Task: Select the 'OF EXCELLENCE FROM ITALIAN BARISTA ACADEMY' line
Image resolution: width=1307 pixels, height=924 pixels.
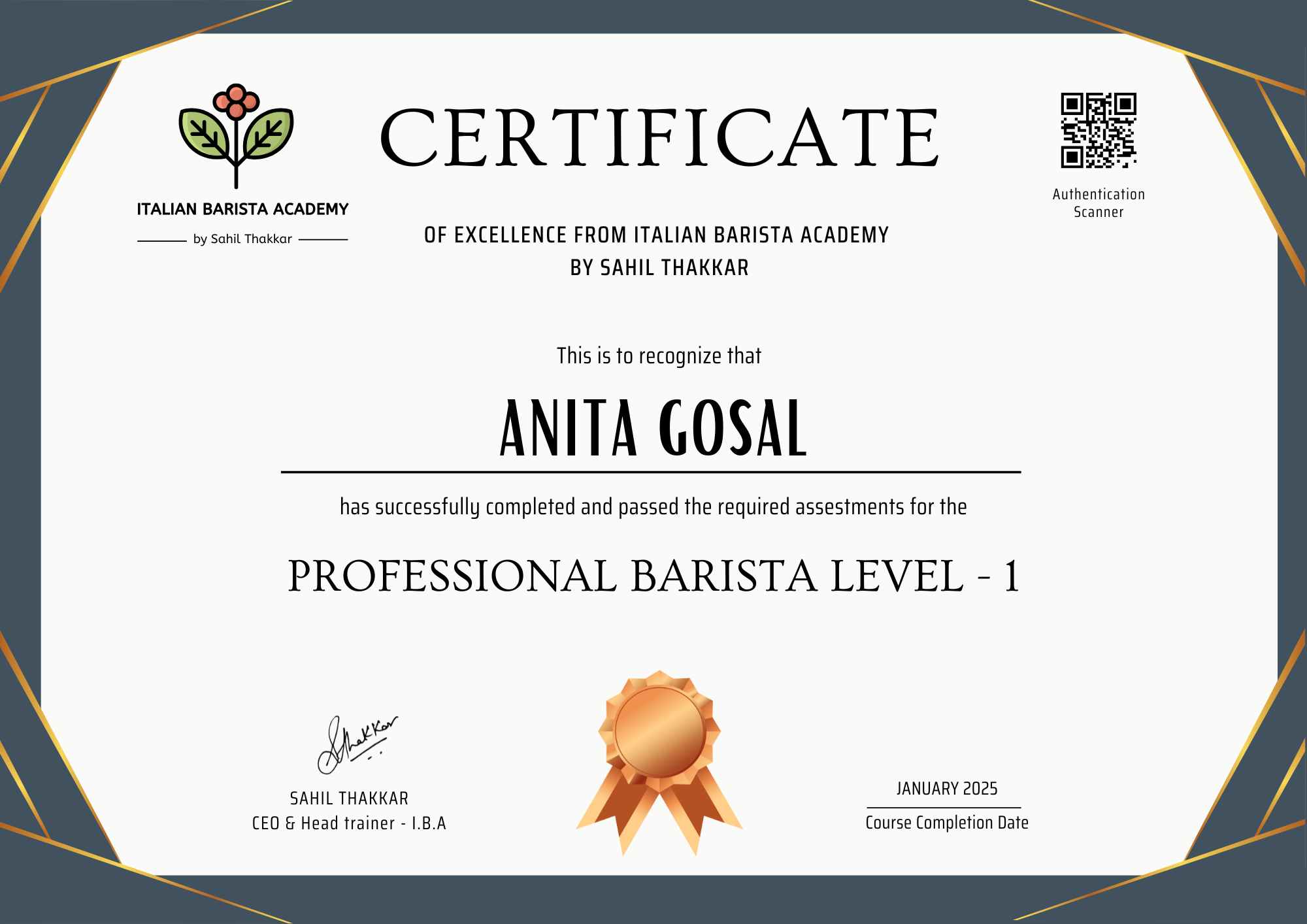Action: tap(656, 235)
